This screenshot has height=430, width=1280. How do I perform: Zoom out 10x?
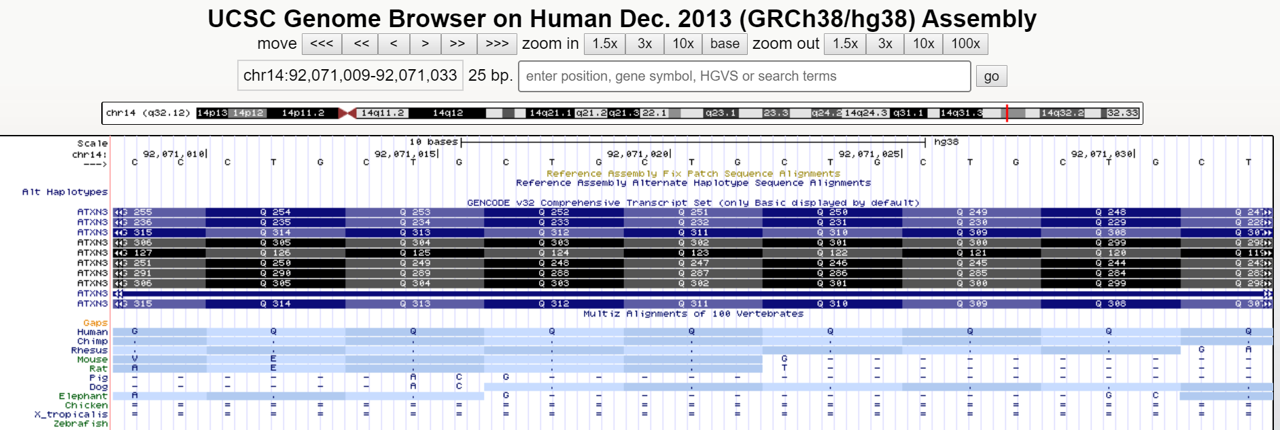(924, 43)
